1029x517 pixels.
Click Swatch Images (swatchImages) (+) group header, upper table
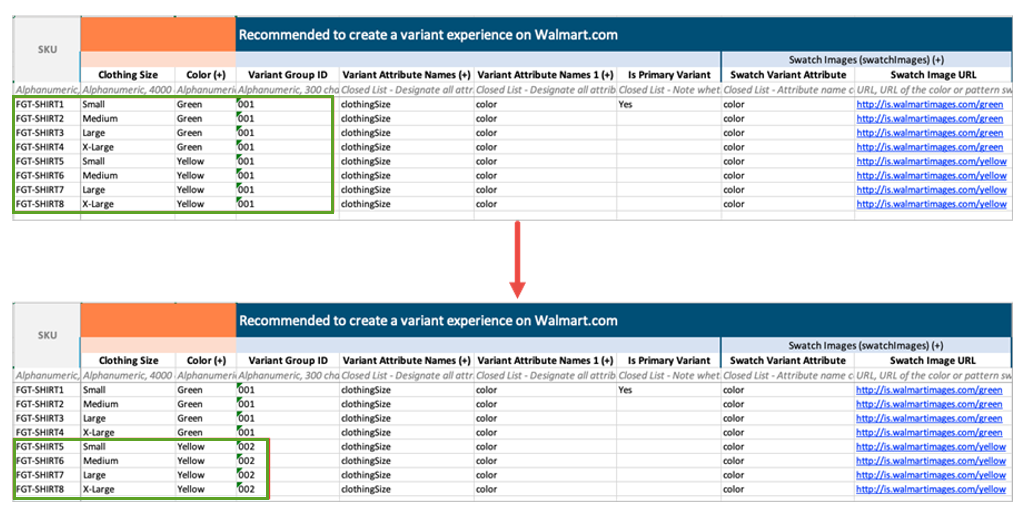click(866, 60)
